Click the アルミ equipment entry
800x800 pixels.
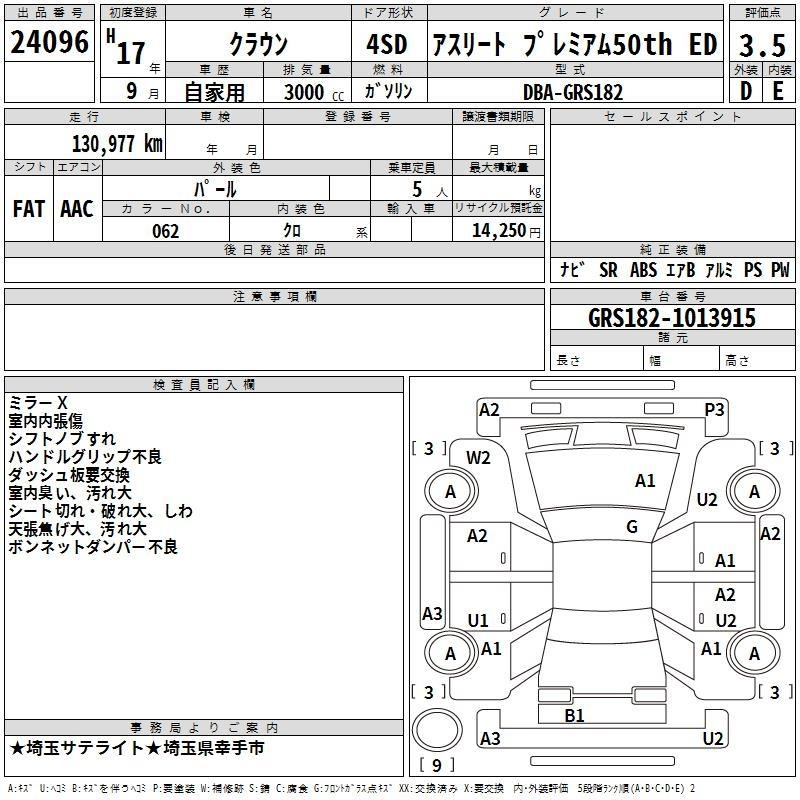(719, 270)
